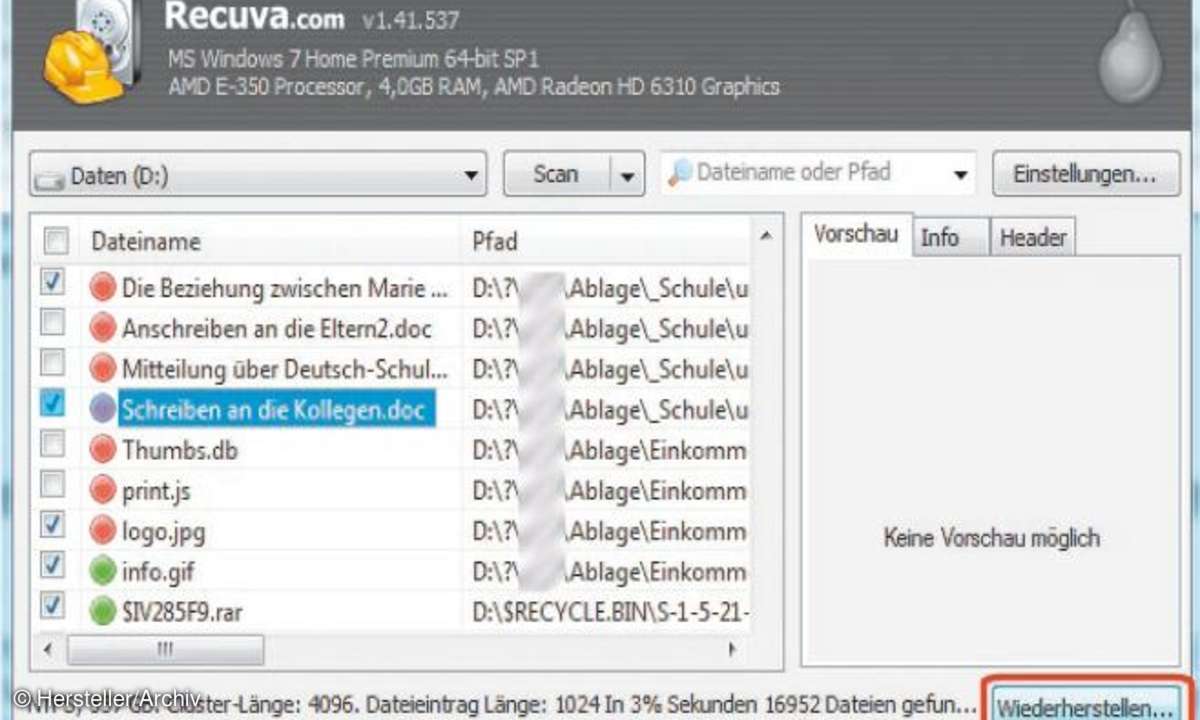Image resolution: width=1200 pixels, height=720 pixels.
Task: Uncheck the Die Beziehung zwischen Marie checkbox
Action: click(x=53, y=283)
